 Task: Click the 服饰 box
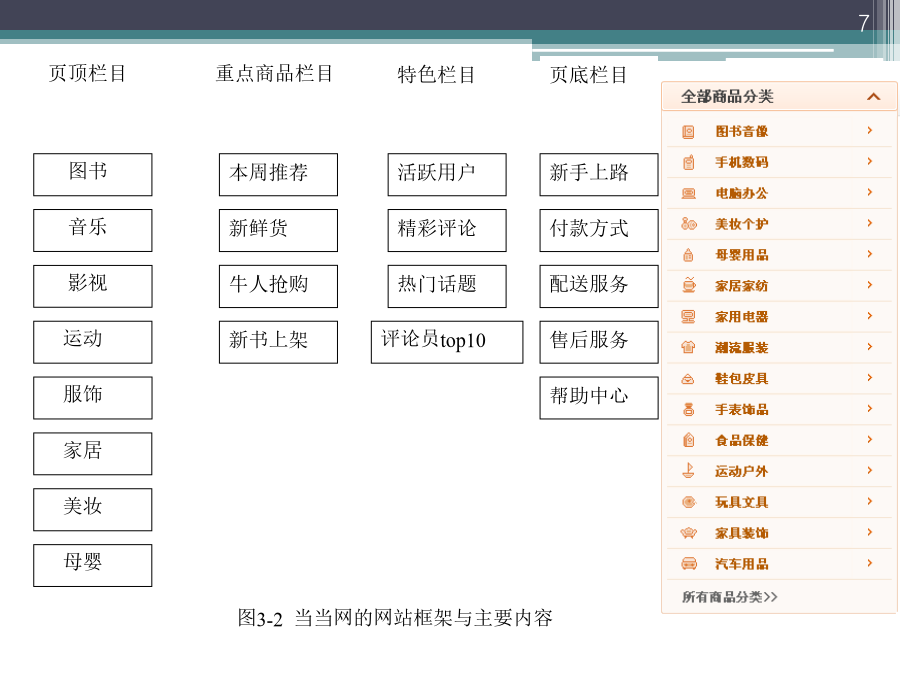92,398
